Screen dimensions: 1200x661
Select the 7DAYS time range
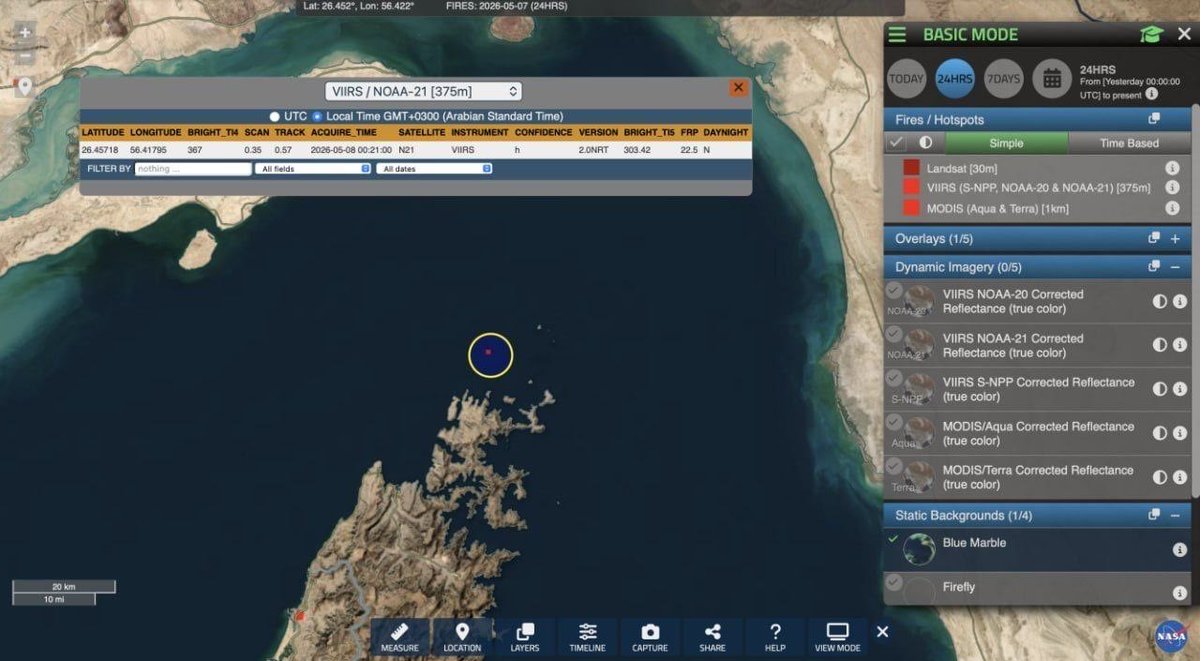[1003, 79]
